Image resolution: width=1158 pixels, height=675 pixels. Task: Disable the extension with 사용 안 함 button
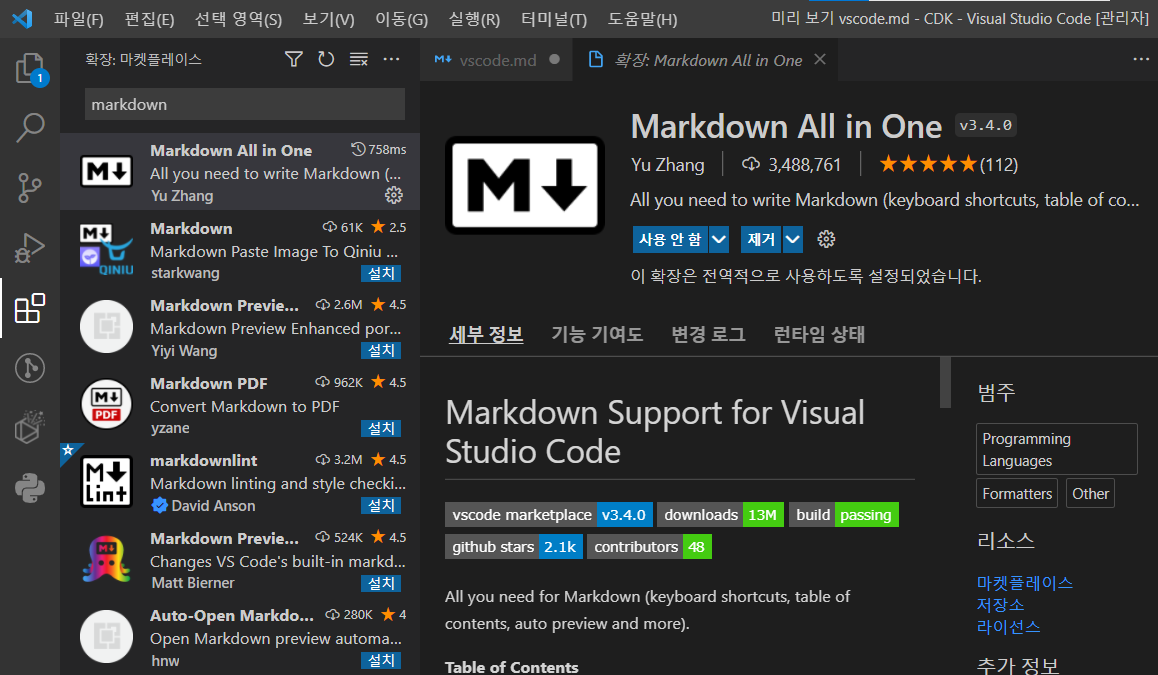670,239
